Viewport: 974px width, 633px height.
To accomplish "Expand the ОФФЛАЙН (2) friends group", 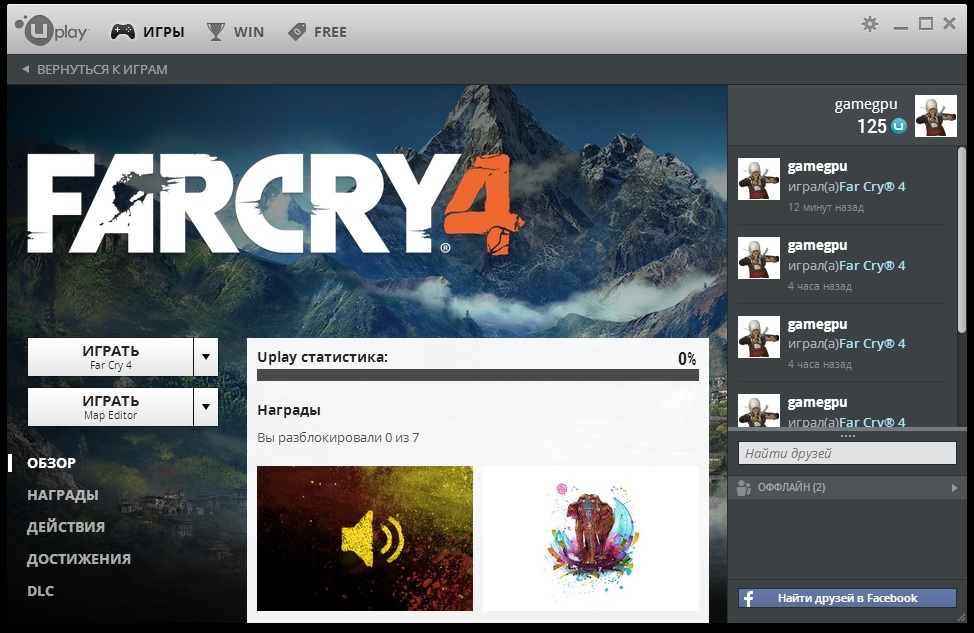I will [955, 488].
